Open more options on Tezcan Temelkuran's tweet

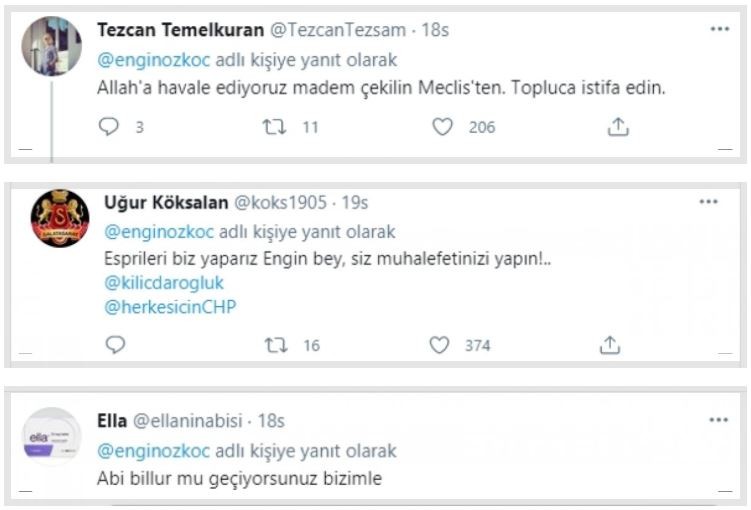click(719, 29)
